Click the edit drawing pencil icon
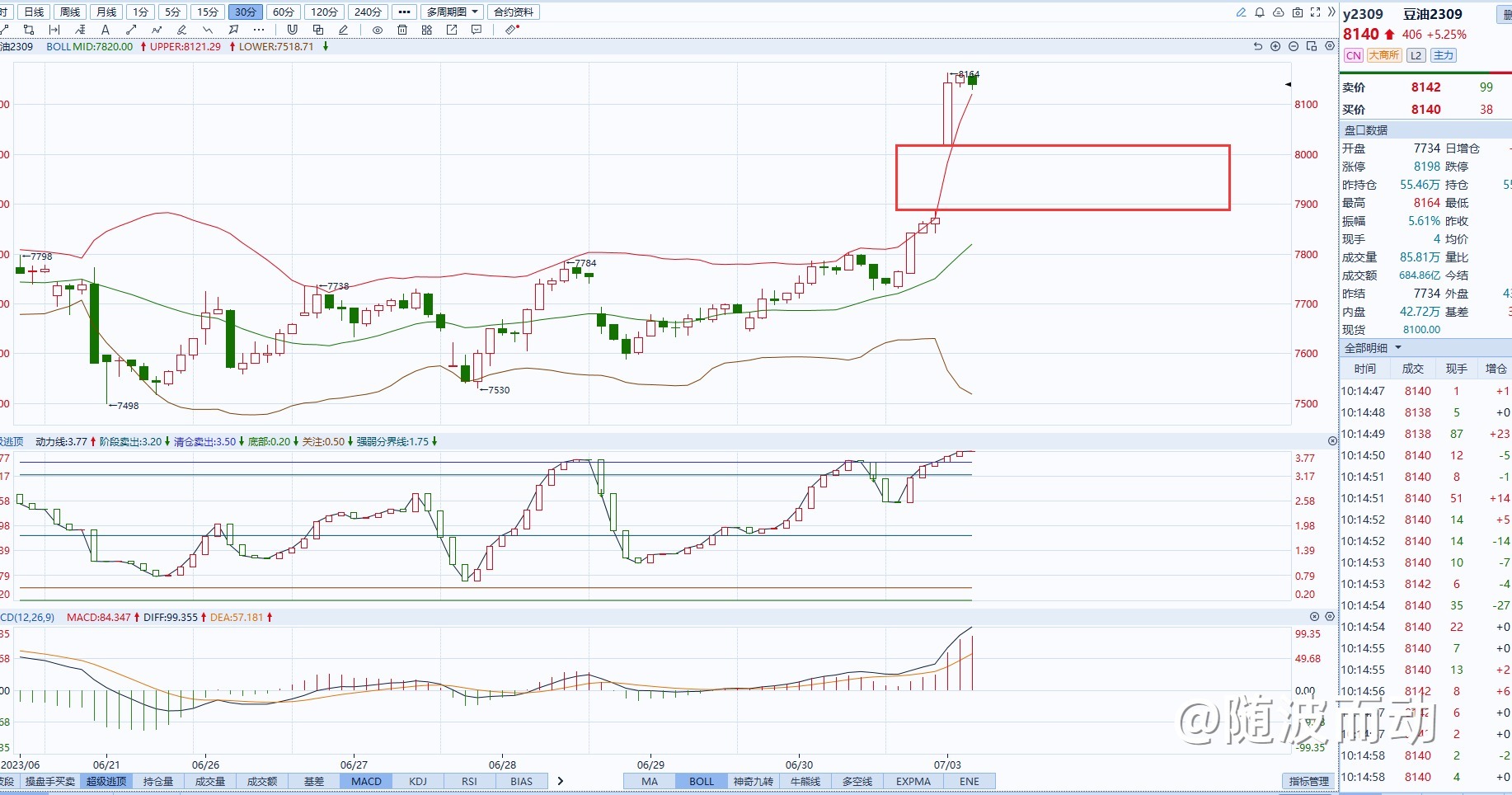Image resolution: width=1512 pixels, height=795 pixels. click(344, 30)
